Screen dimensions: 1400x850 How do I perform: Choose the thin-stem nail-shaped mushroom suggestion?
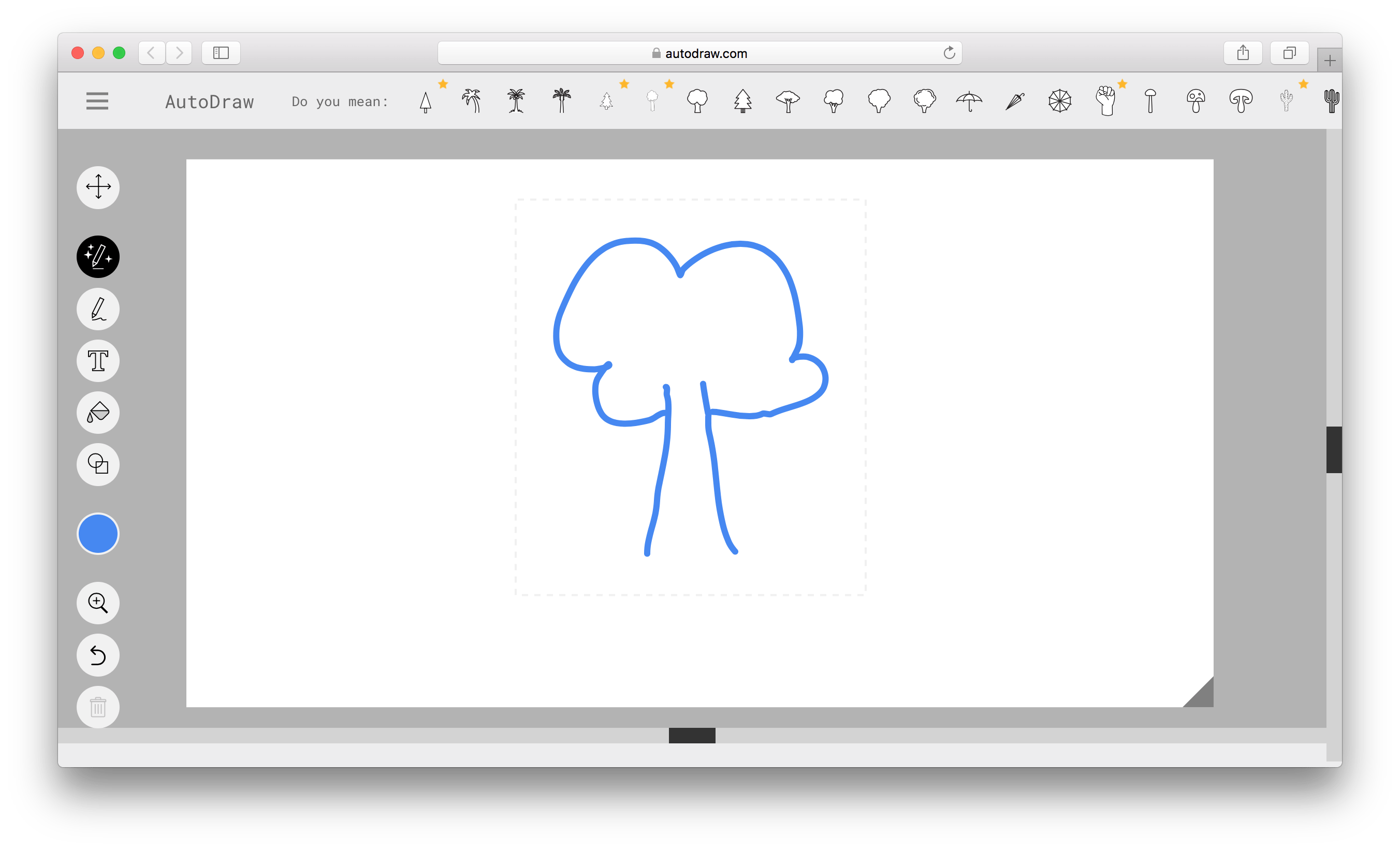pyautogui.click(x=1150, y=101)
